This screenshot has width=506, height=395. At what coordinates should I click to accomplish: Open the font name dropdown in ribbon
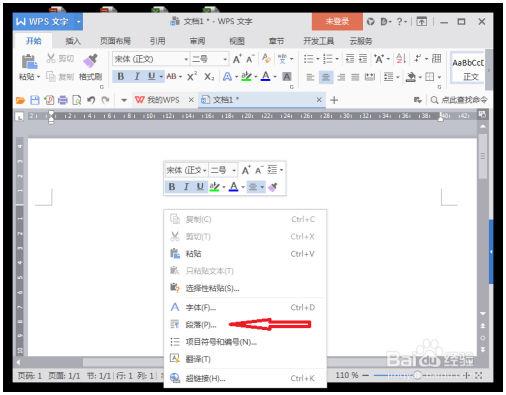[186, 59]
